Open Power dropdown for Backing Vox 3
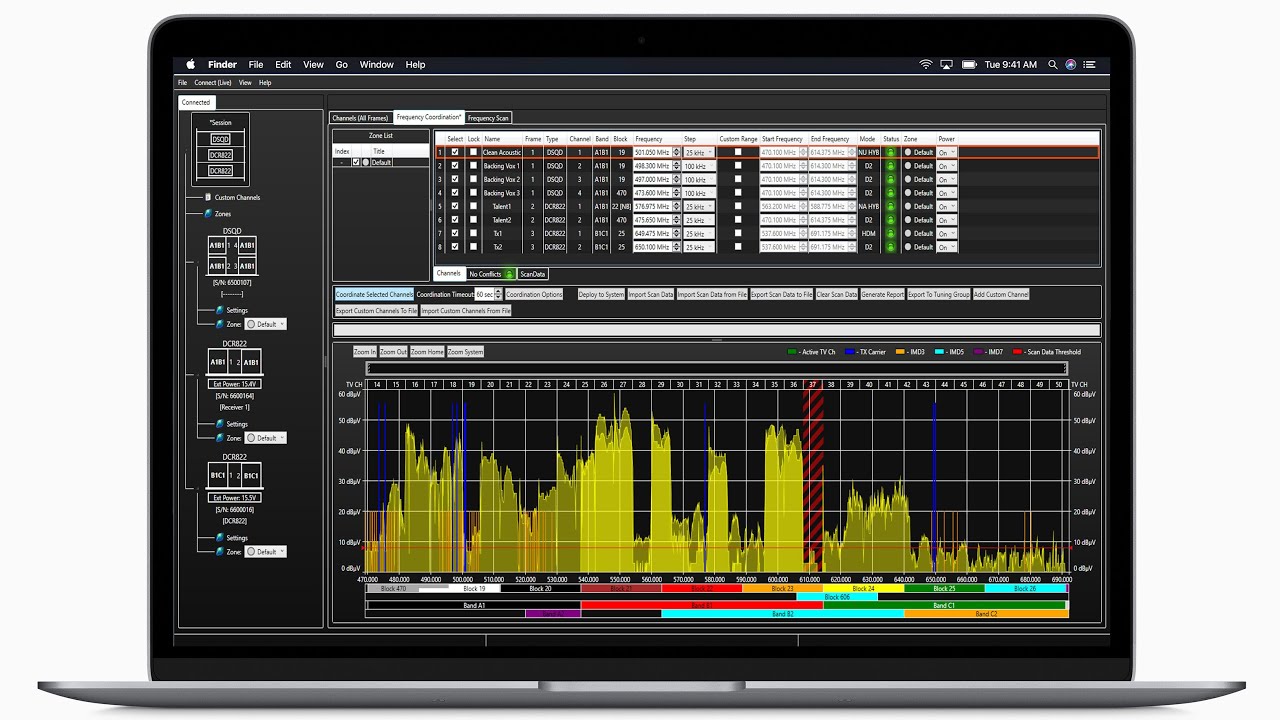The image size is (1280, 720). tap(946, 193)
